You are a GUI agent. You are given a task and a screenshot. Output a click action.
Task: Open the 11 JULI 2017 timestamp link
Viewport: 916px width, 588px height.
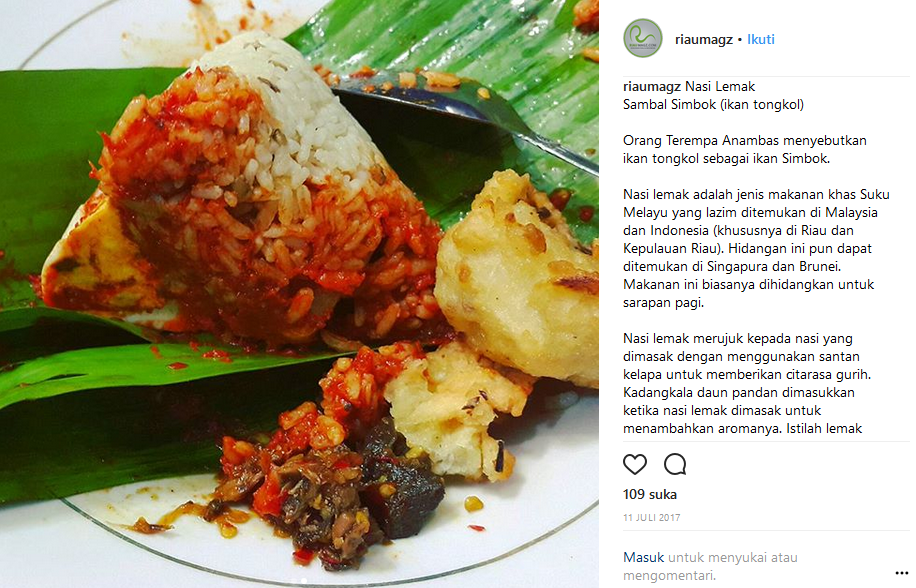pyautogui.click(x=651, y=517)
